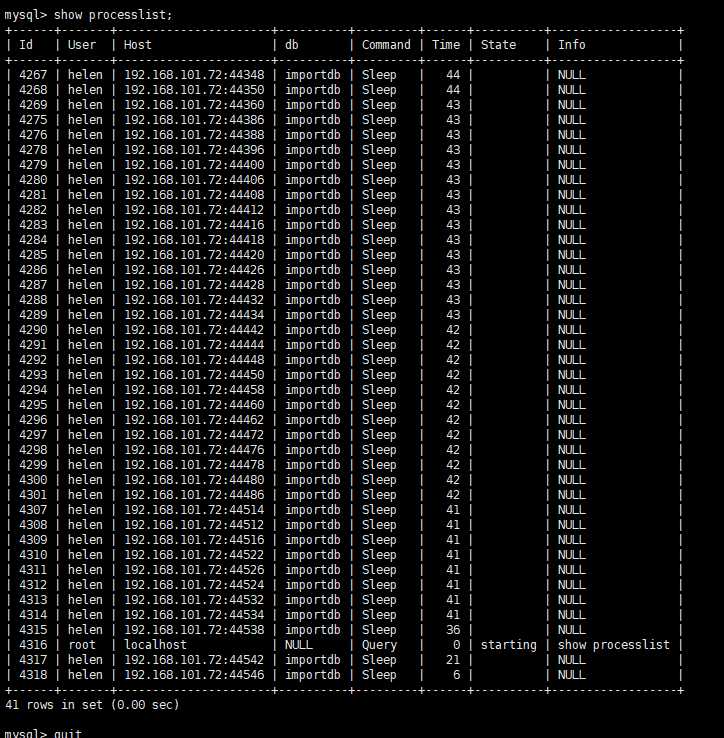Click host 192.168.101.72:44396

tap(194, 150)
